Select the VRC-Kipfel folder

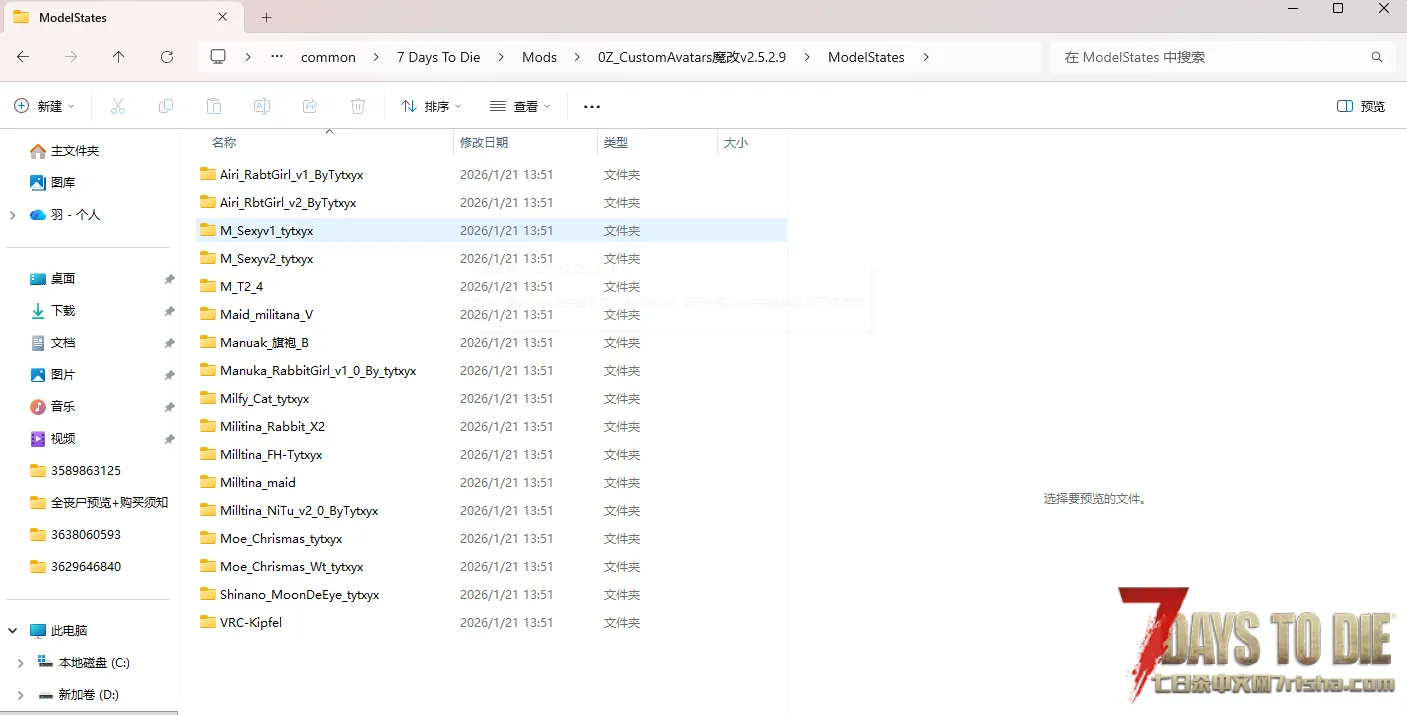(251, 623)
